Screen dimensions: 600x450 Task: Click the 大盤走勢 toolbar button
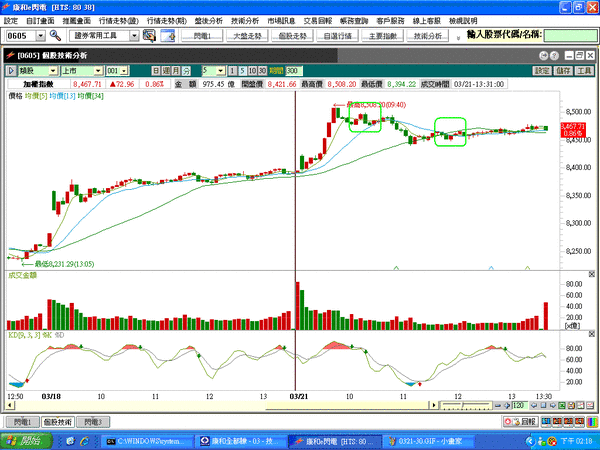coord(247,36)
